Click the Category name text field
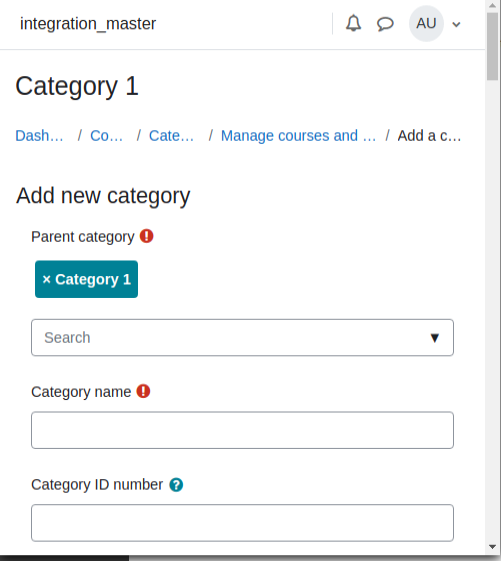This screenshot has width=501, height=561. click(x=242, y=430)
